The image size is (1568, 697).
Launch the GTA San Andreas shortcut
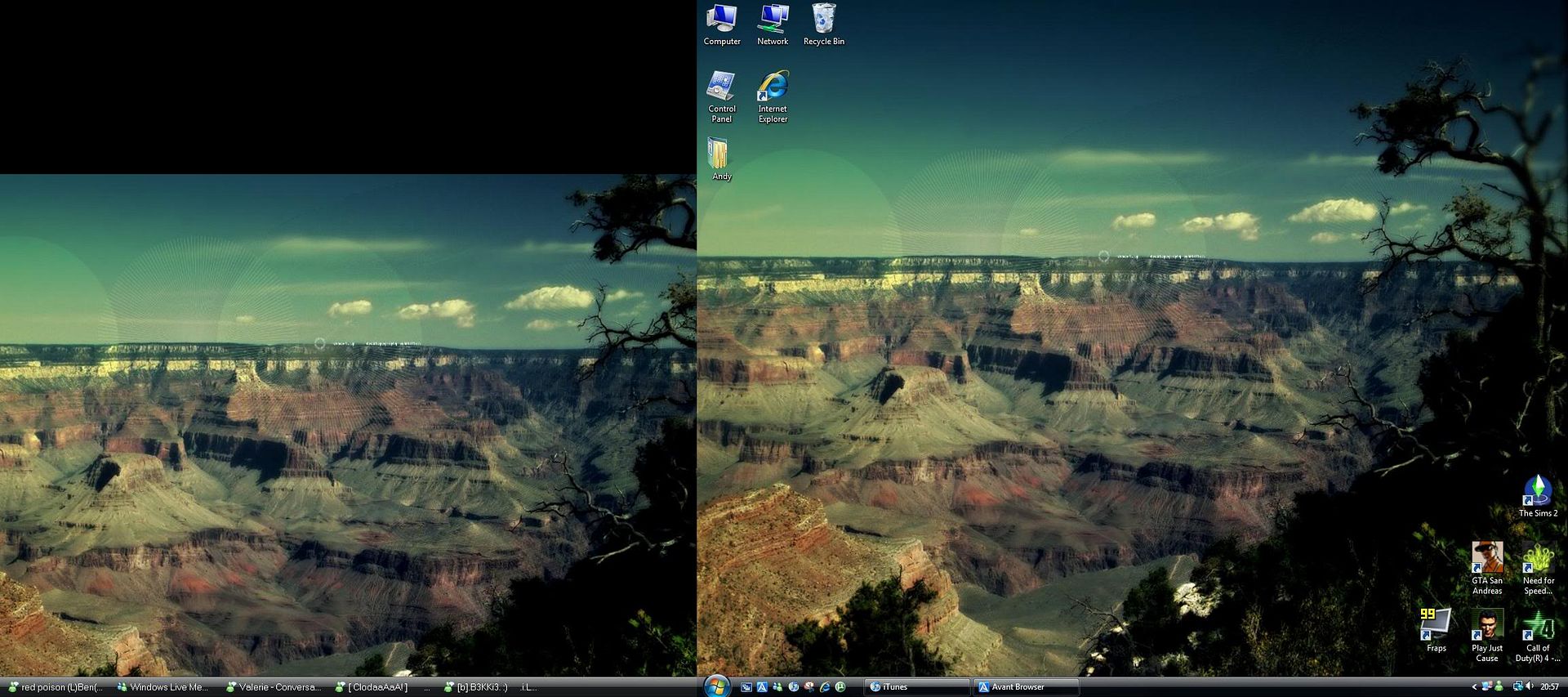(1487, 564)
